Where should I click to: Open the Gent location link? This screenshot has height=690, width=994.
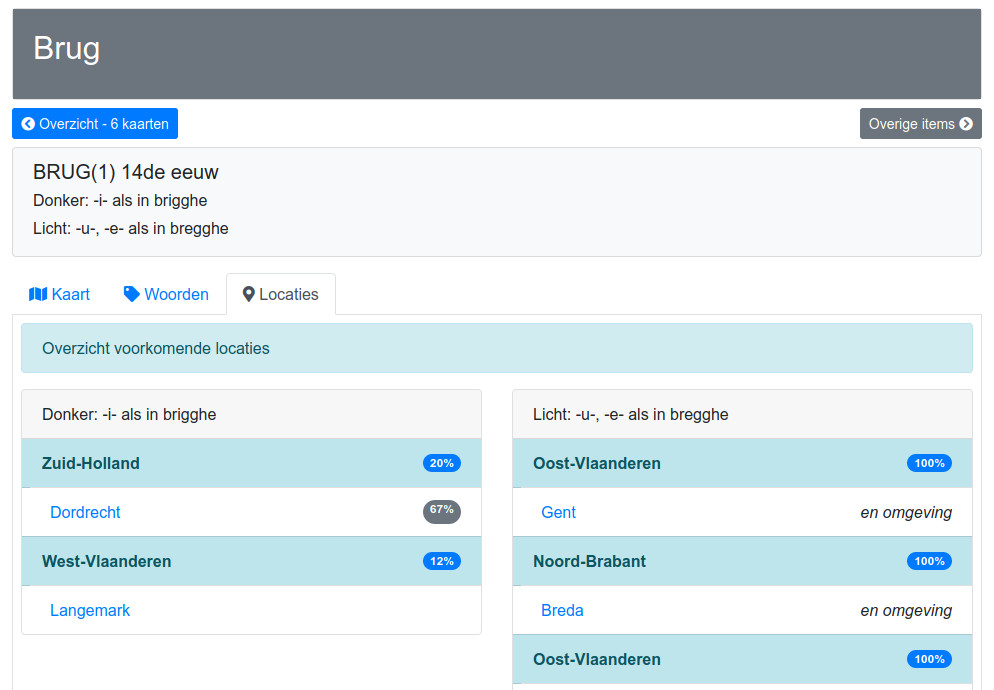click(x=558, y=512)
